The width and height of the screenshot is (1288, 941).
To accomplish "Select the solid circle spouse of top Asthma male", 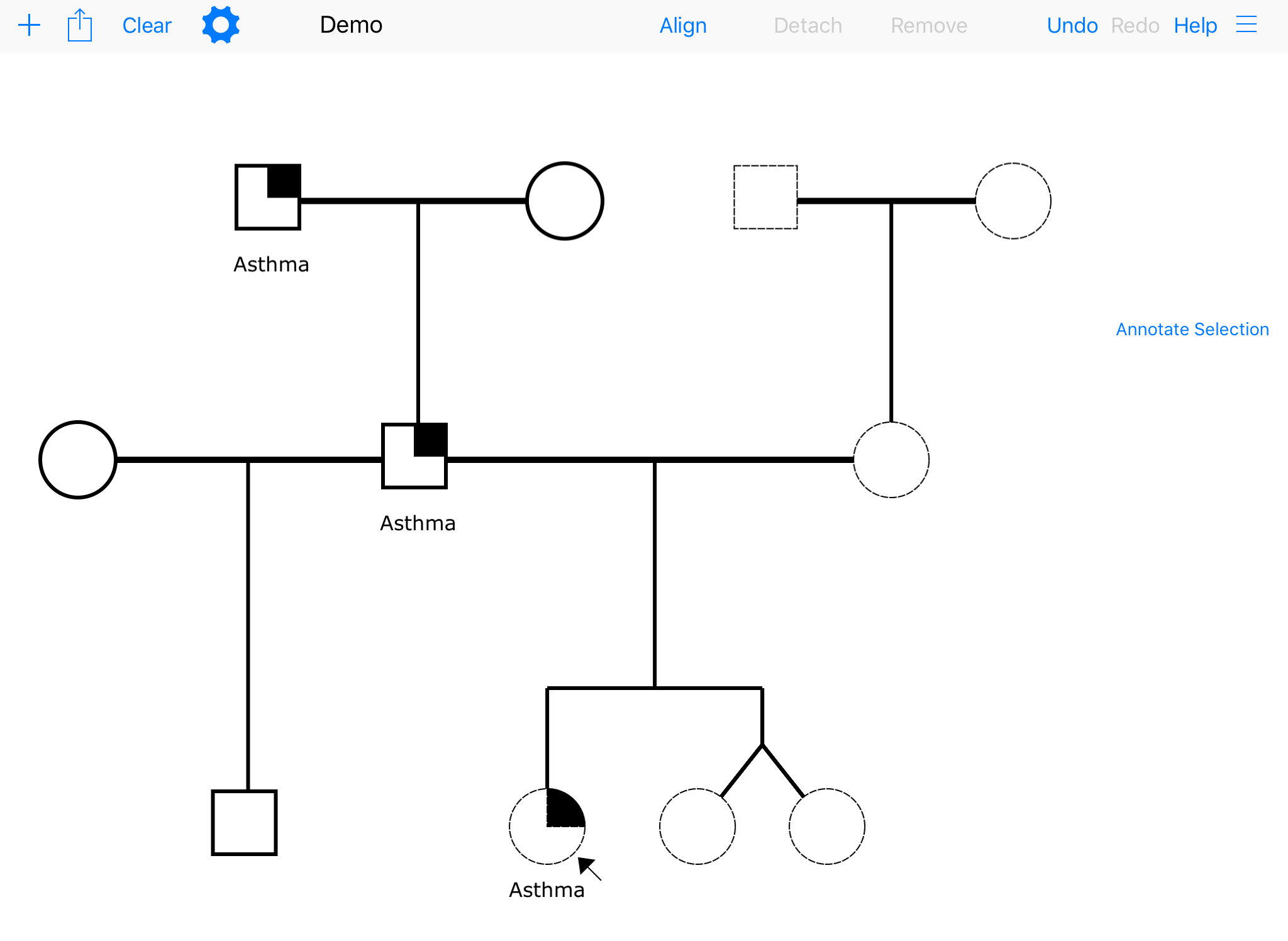I will point(564,201).
